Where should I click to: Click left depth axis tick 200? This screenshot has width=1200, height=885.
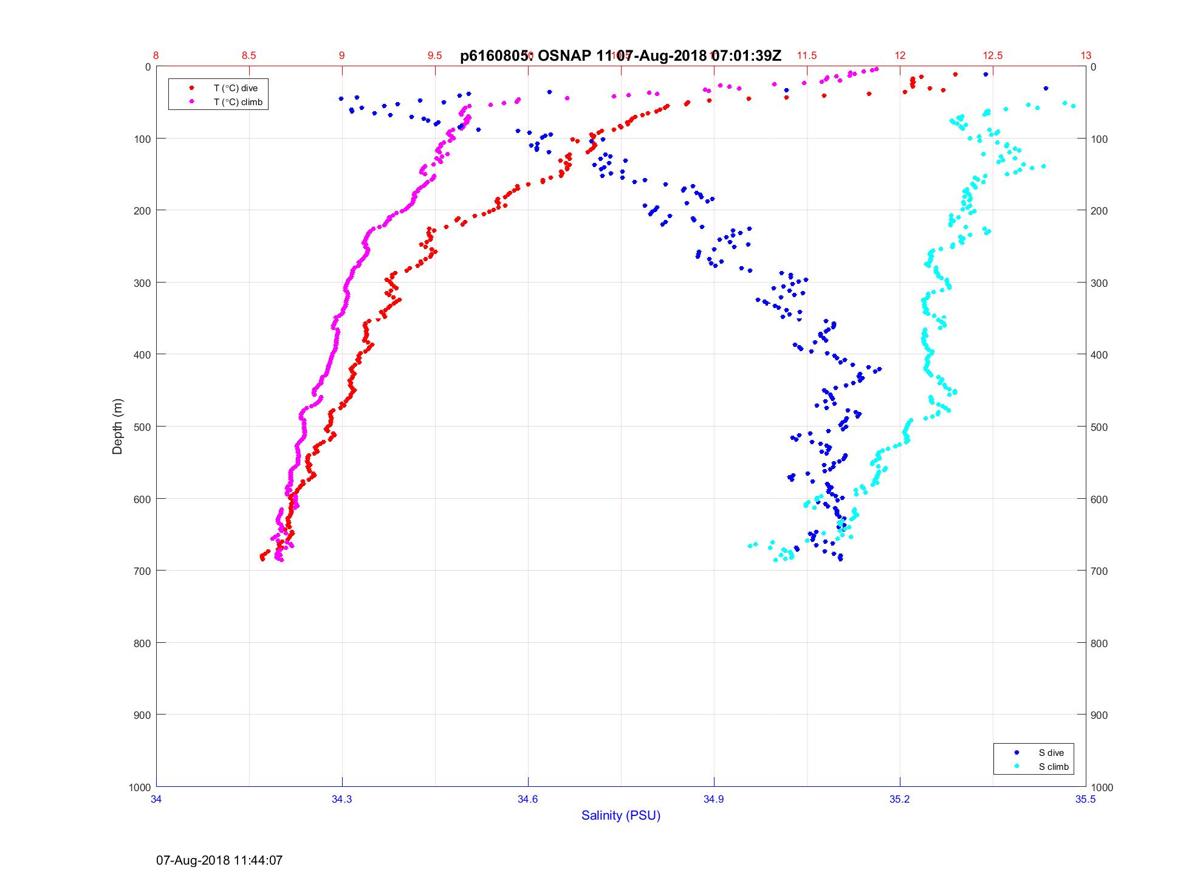tap(141, 211)
